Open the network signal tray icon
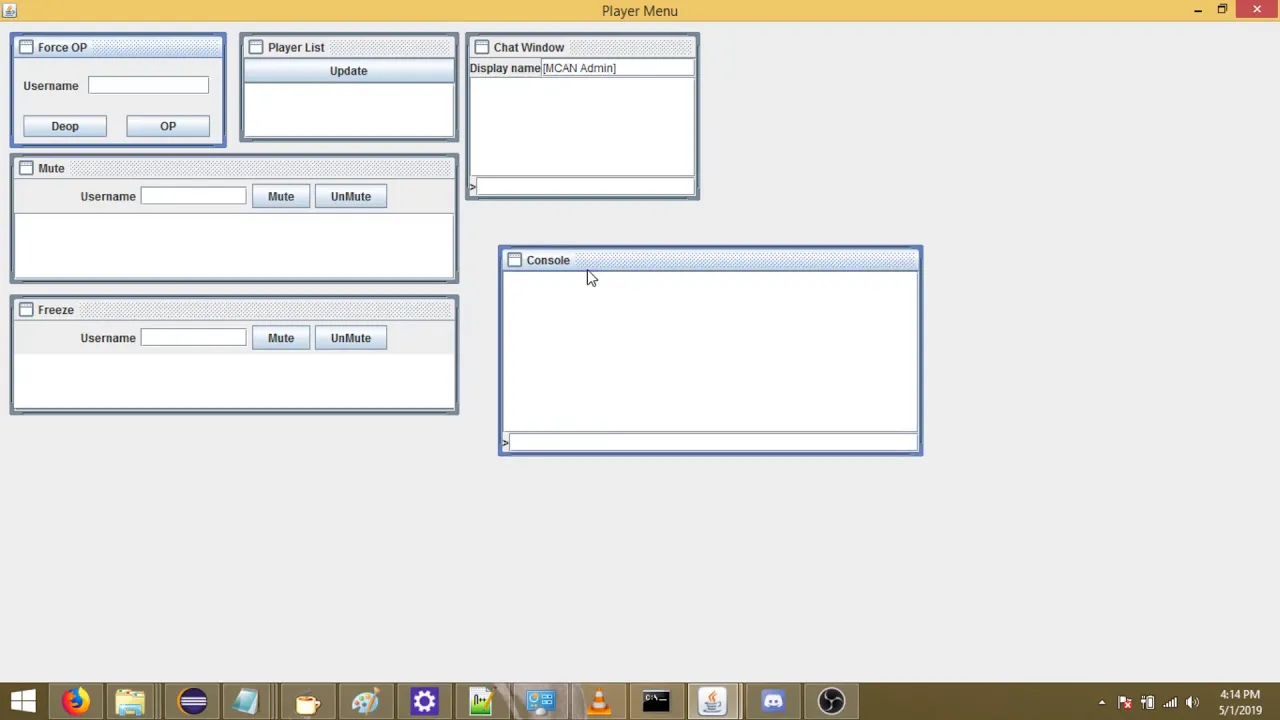 click(1170, 702)
